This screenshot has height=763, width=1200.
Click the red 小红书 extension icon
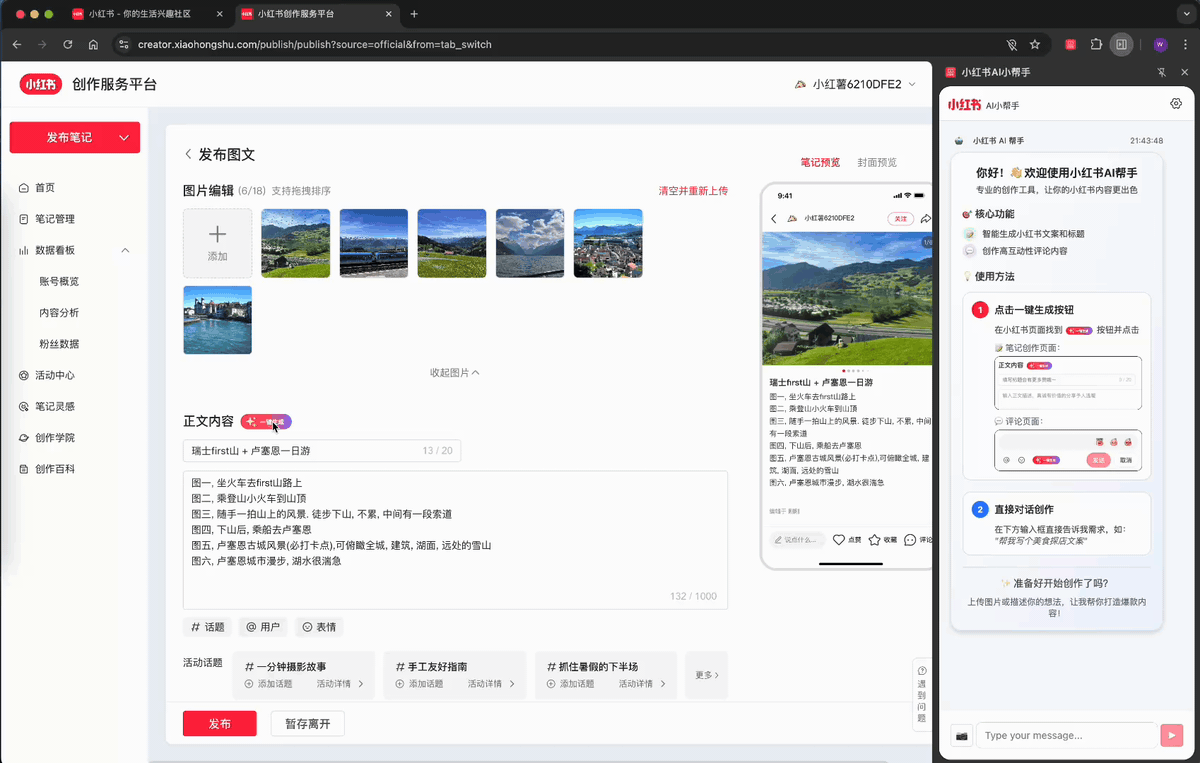(x=1071, y=44)
